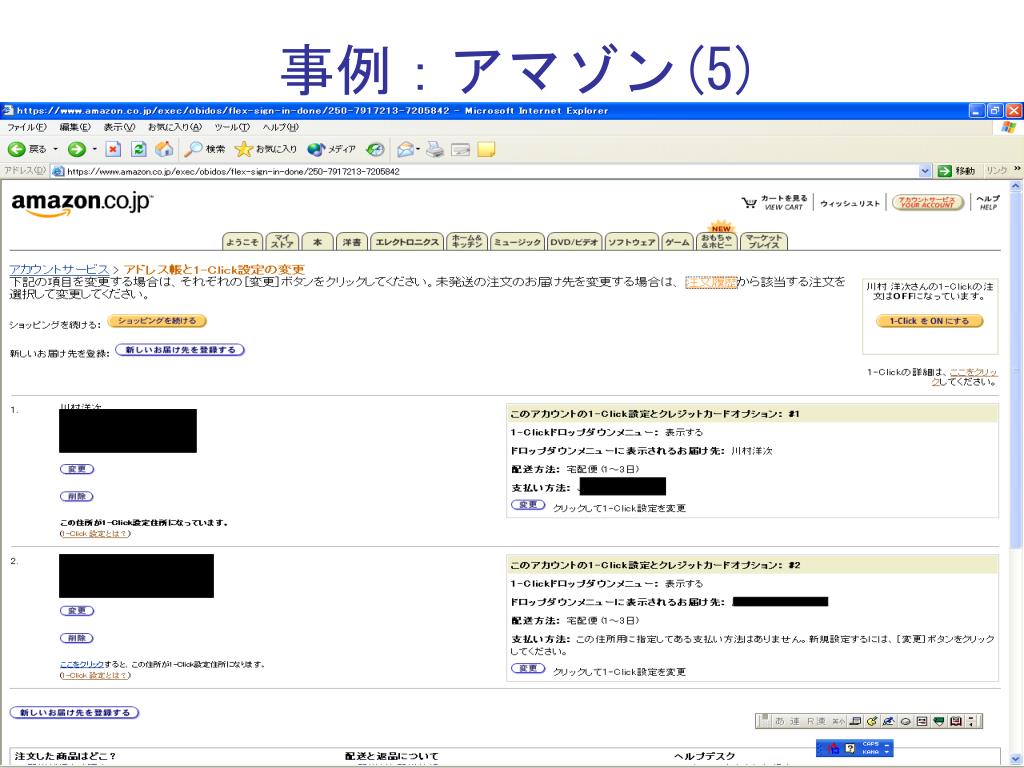Print the page via printer icon
1024x768 pixels.
(x=435, y=150)
